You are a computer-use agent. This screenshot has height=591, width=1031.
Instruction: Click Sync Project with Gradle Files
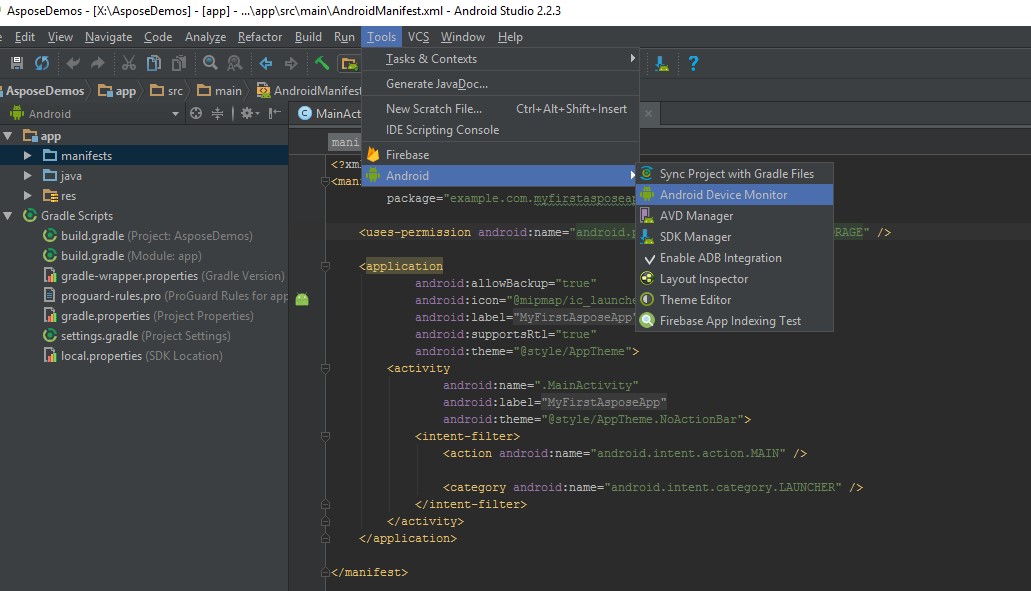735,173
